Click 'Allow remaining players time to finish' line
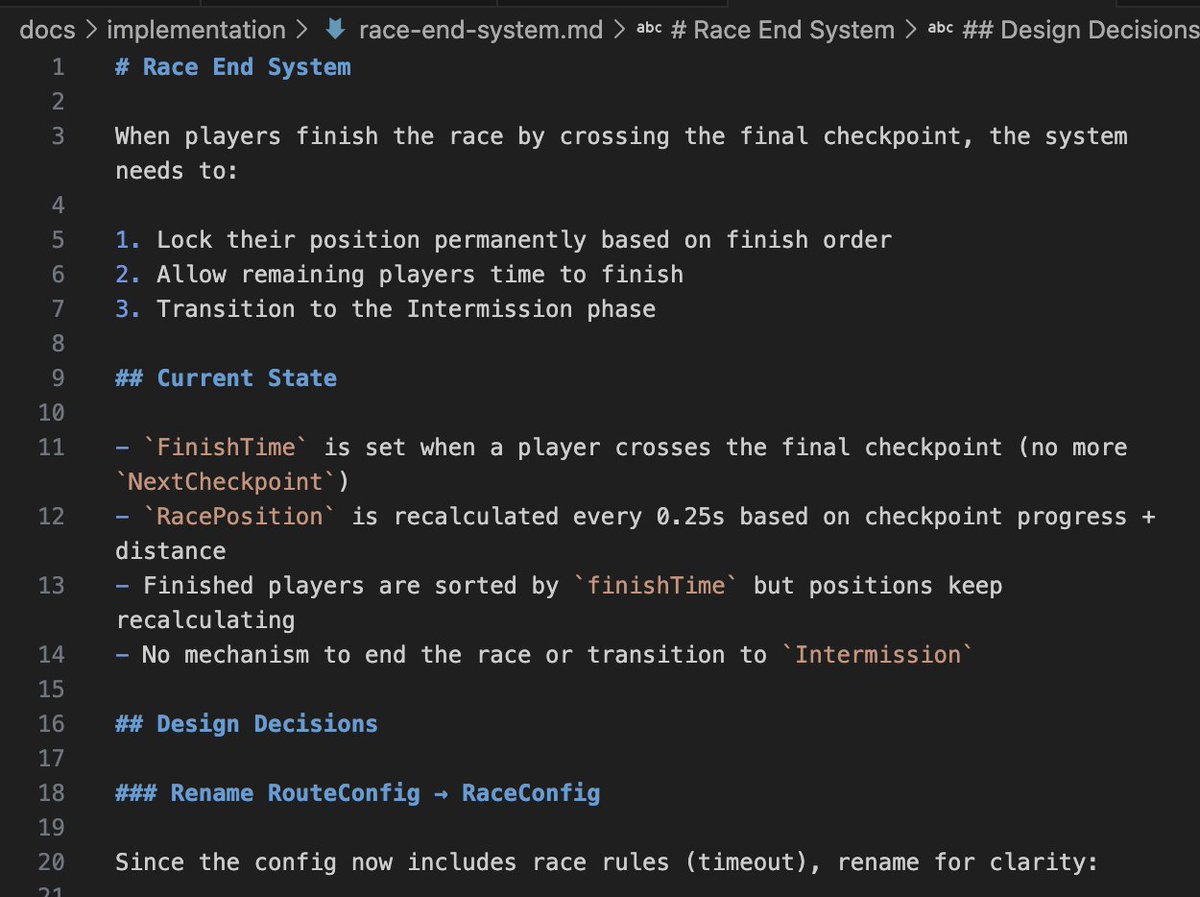This screenshot has width=1200, height=897. pos(420,274)
